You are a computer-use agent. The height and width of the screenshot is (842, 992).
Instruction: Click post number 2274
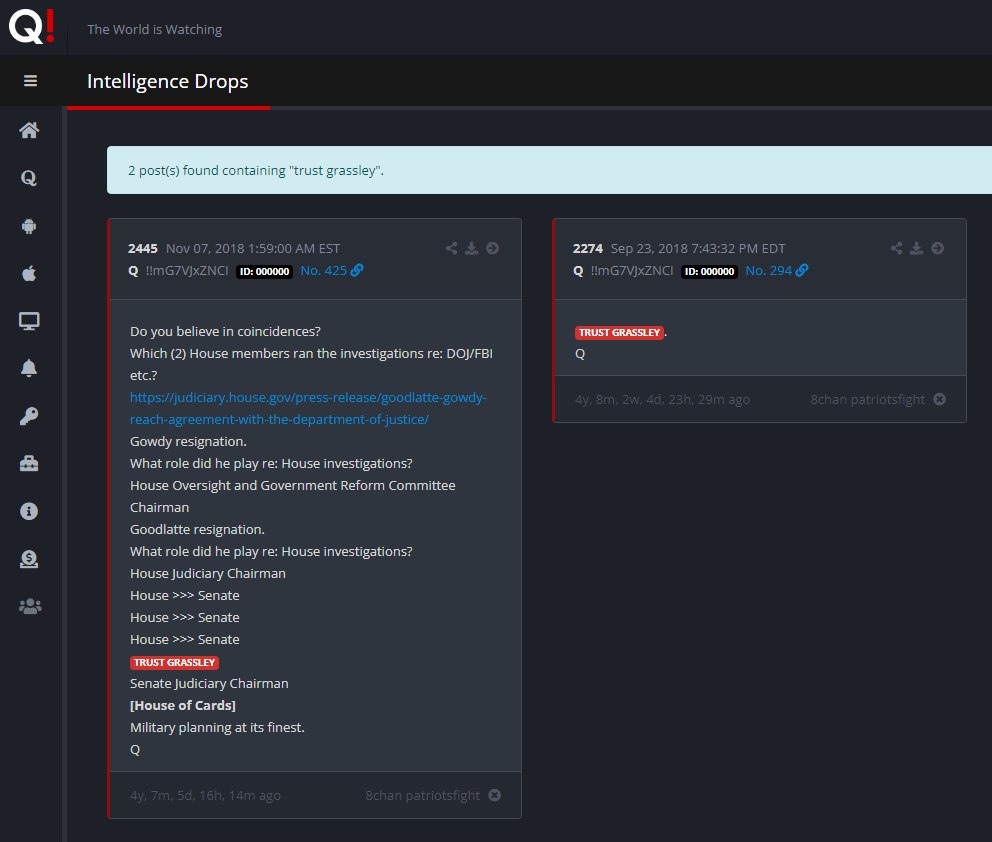pyautogui.click(x=588, y=249)
